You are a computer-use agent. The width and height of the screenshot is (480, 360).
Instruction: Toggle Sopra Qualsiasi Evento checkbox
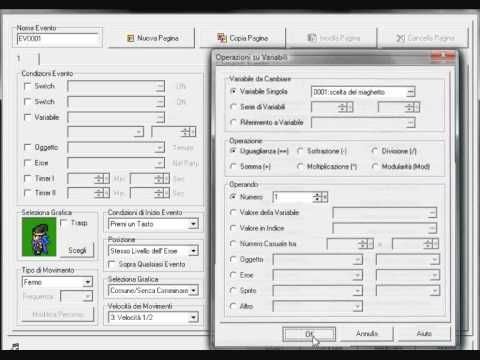pos(112,264)
